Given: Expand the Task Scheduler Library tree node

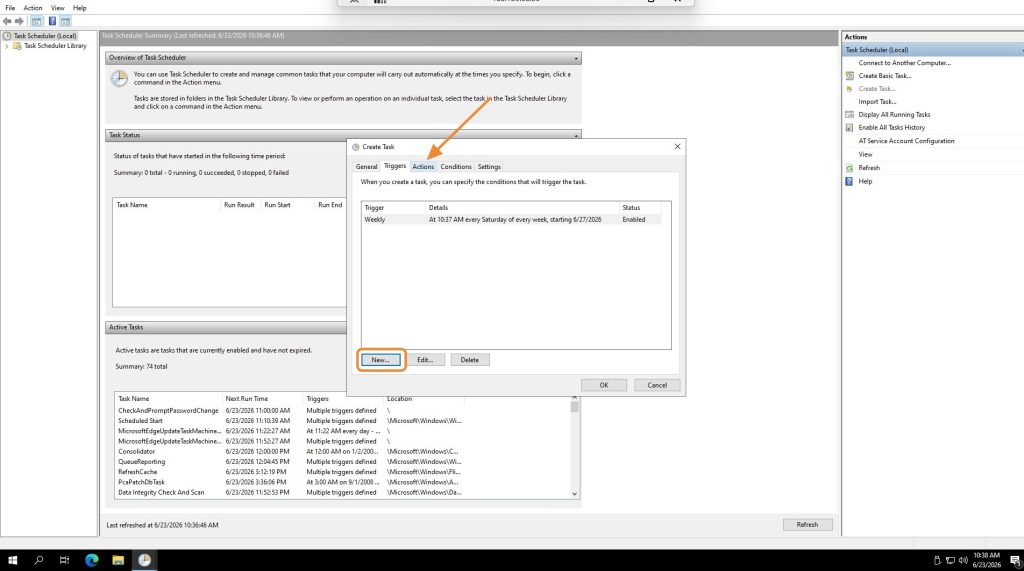Looking at the screenshot, I should pyautogui.click(x=7, y=46).
